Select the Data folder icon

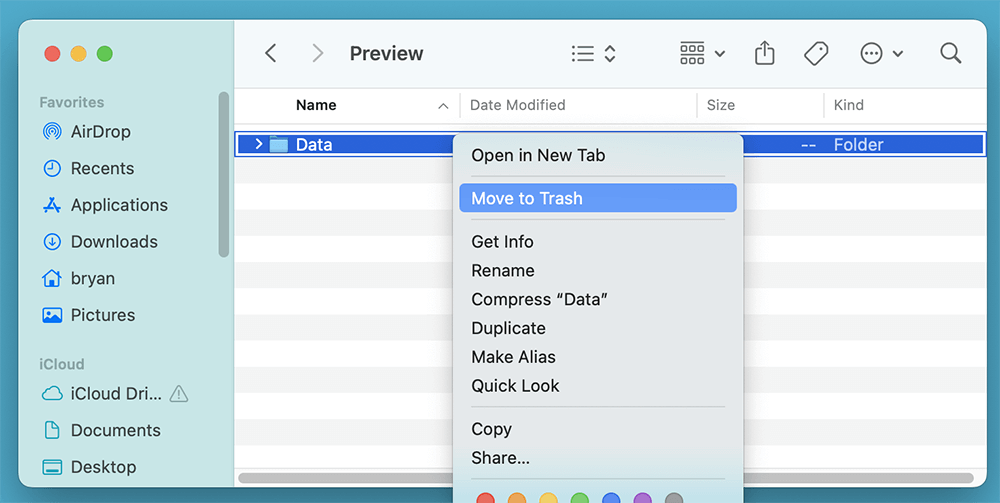pyautogui.click(x=279, y=145)
